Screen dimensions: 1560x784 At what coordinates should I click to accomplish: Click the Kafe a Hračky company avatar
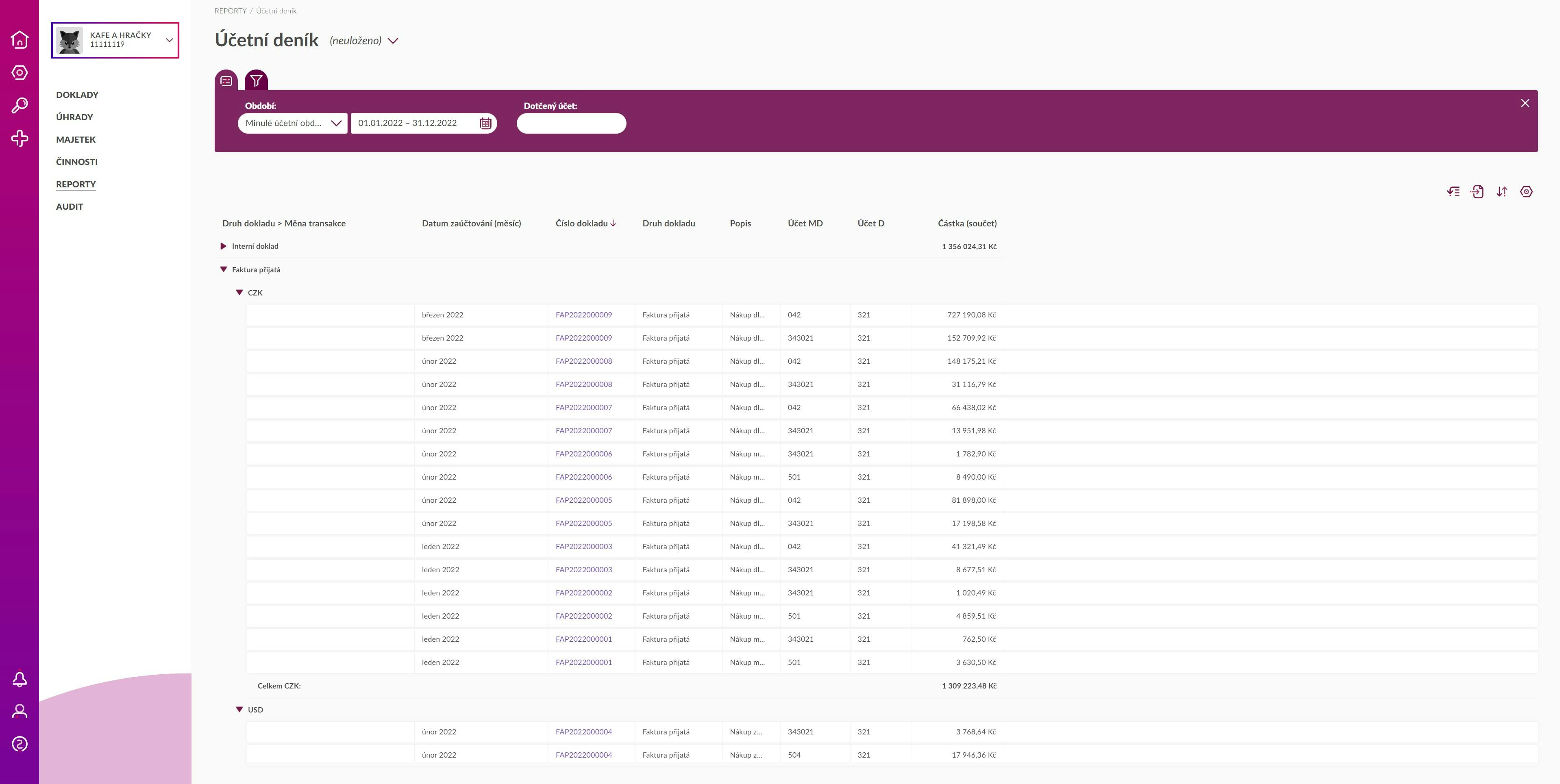(x=70, y=40)
